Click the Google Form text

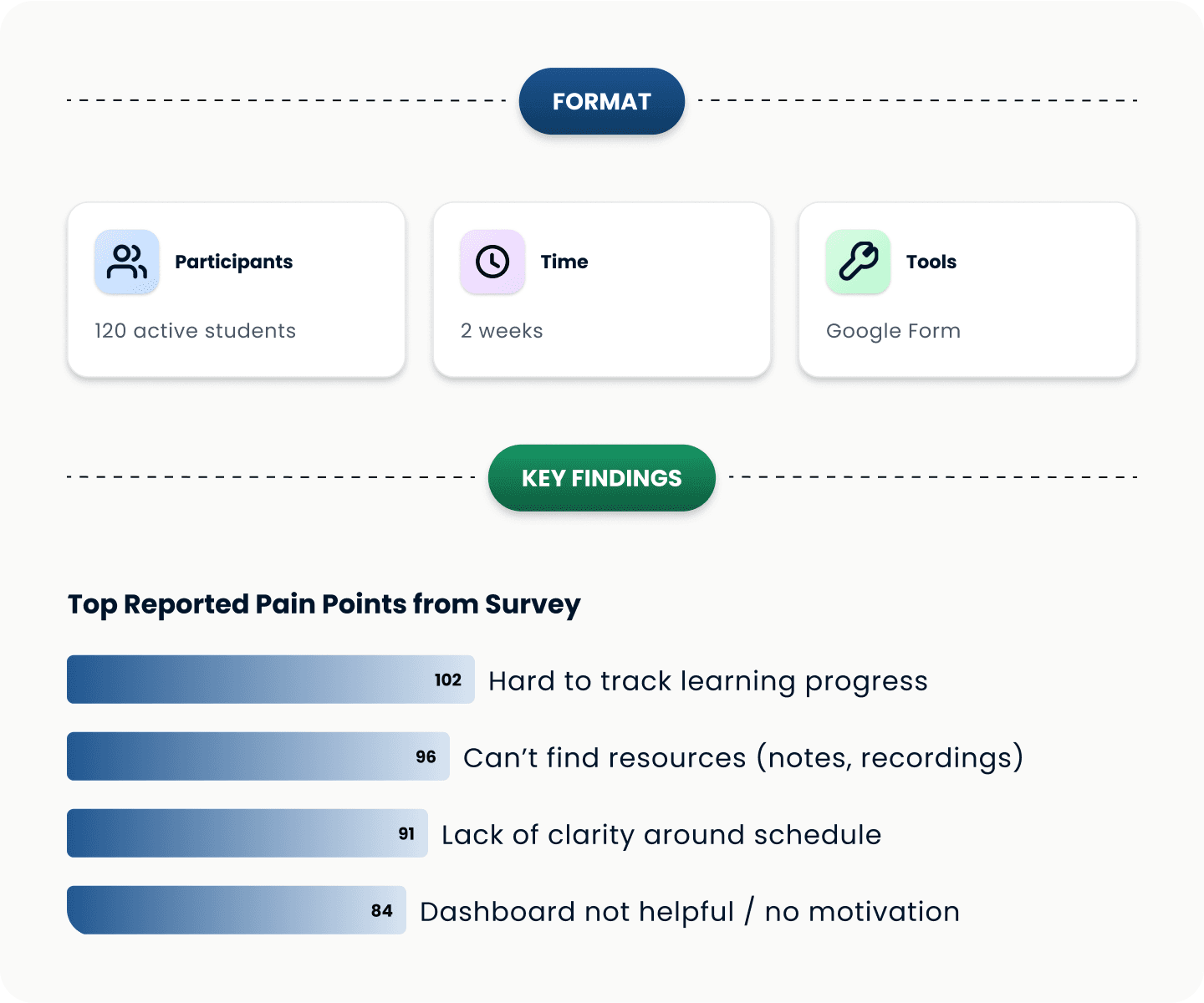click(x=893, y=331)
